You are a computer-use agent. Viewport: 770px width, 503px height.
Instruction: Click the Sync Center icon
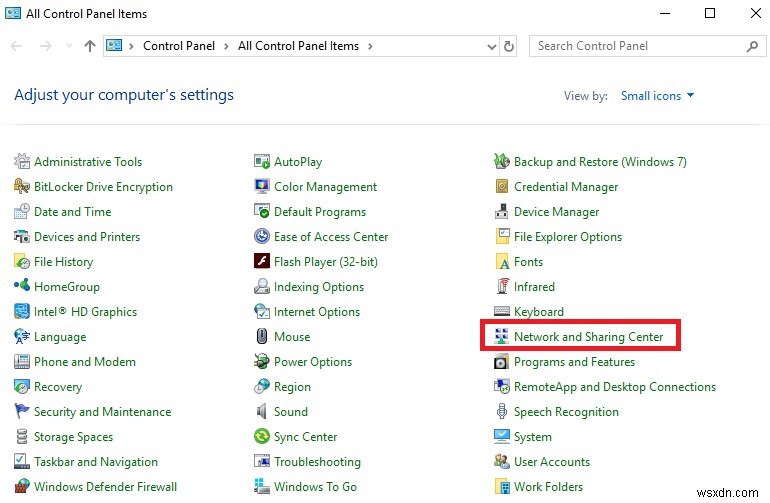[x=262, y=437]
